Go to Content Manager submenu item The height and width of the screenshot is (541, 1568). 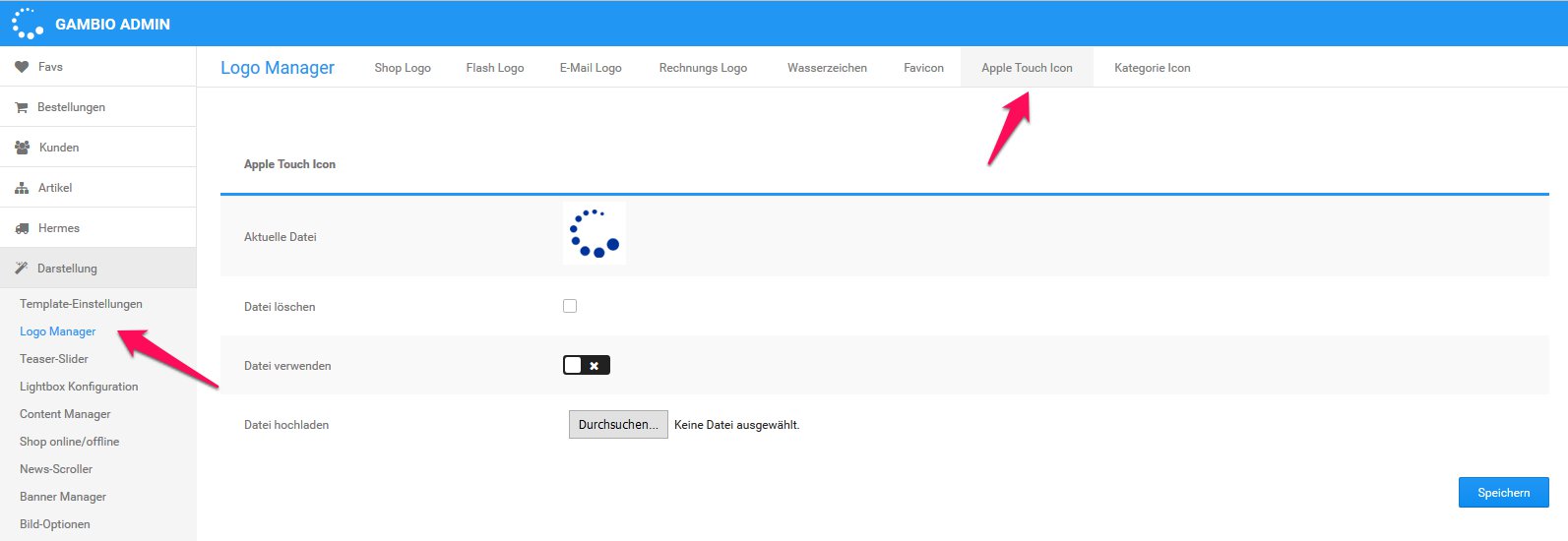[x=65, y=414]
